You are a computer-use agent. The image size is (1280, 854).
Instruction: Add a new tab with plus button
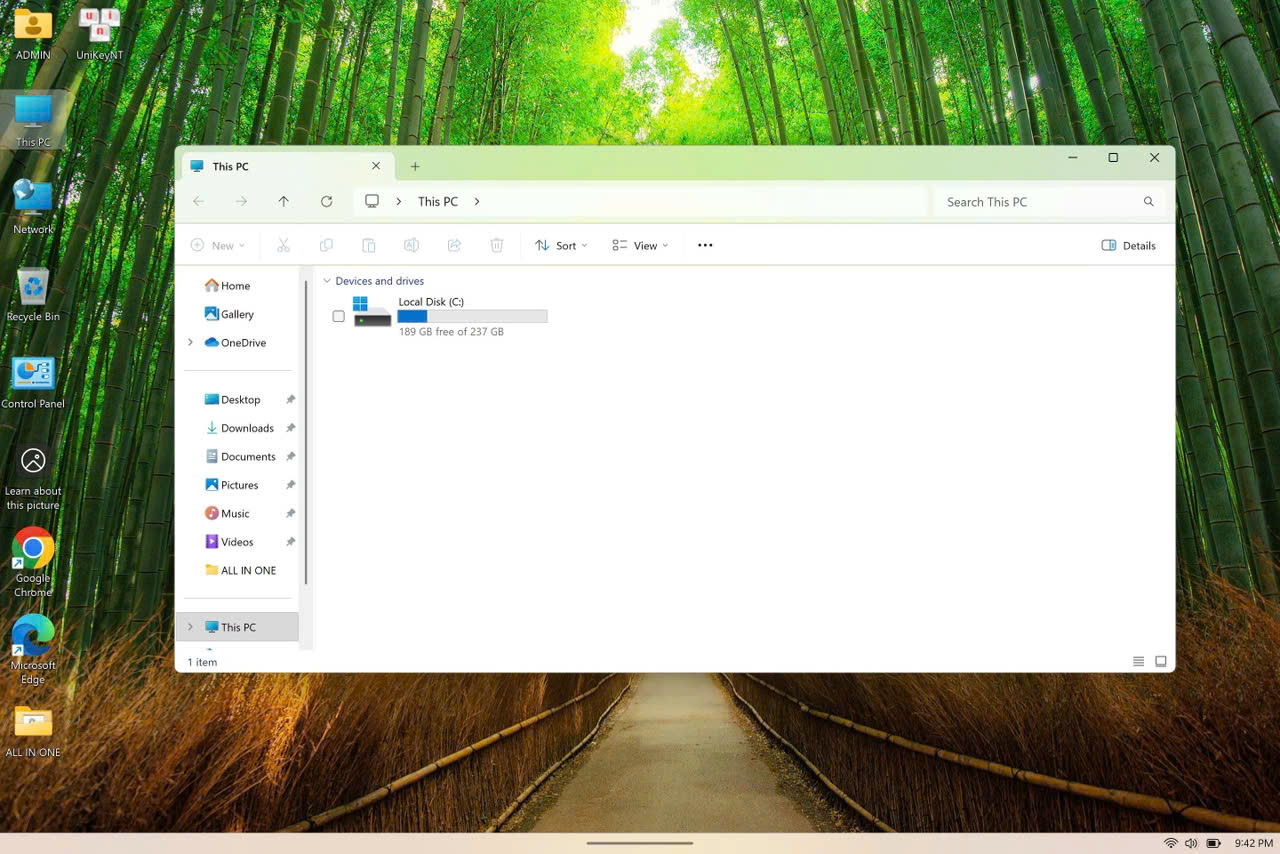coord(415,167)
